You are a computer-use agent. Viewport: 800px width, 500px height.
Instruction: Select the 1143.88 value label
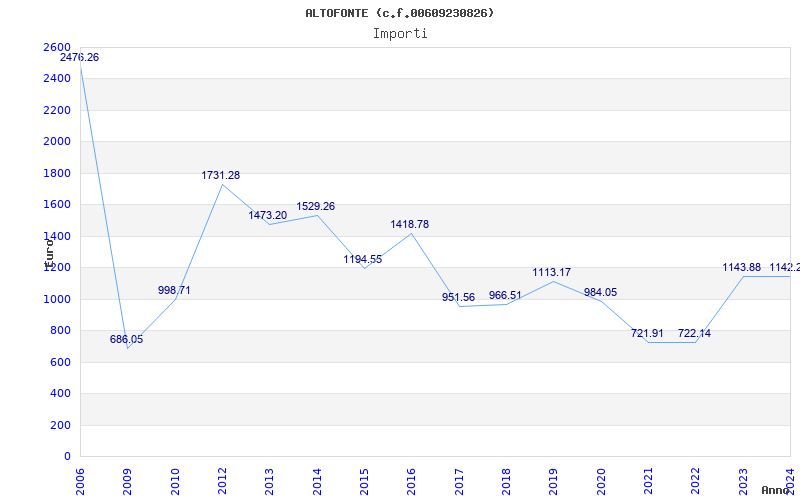[742, 268]
